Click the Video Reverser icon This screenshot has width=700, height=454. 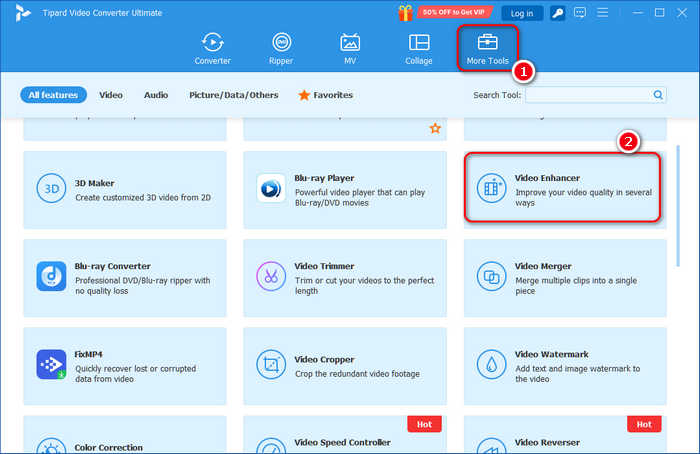coord(492,446)
